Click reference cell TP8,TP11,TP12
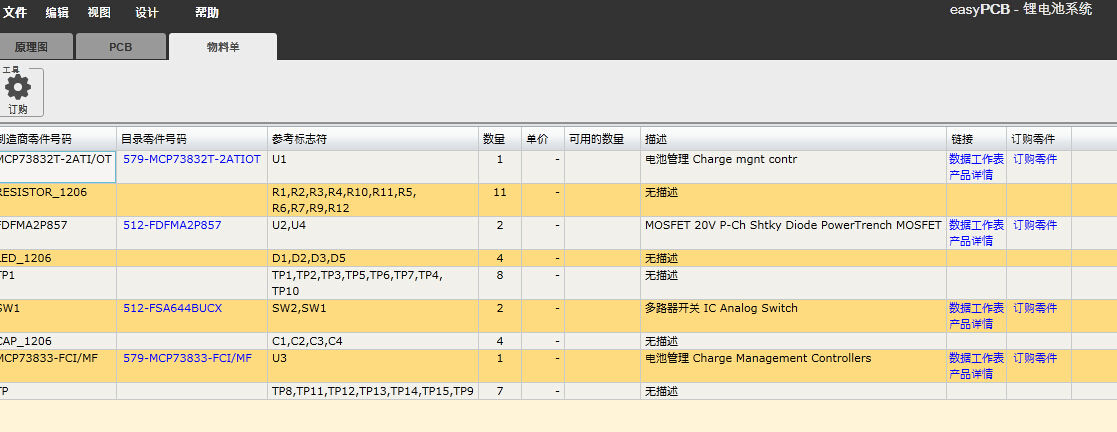This screenshot has width=1117, height=432. pyautogui.click(x=373, y=391)
